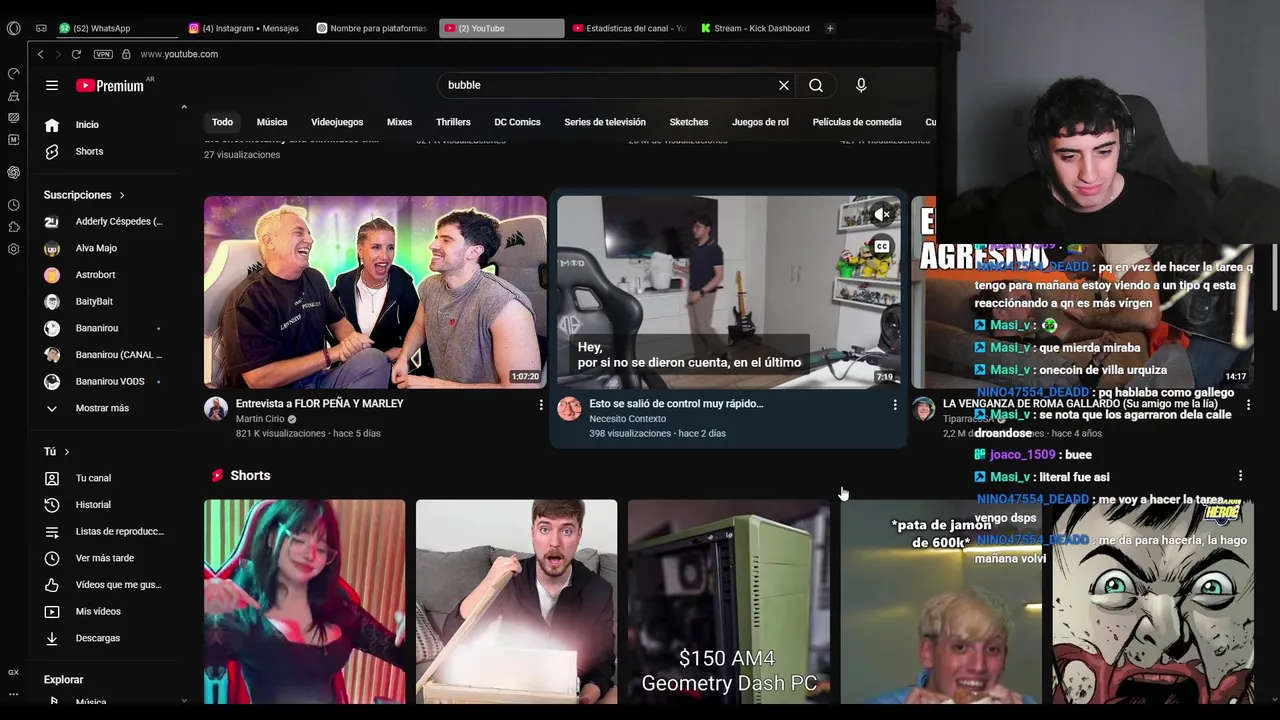Viewport: 1280px width, 720px height.
Task: Open the red-haired girl short thumbnail
Action: [x=305, y=602]
